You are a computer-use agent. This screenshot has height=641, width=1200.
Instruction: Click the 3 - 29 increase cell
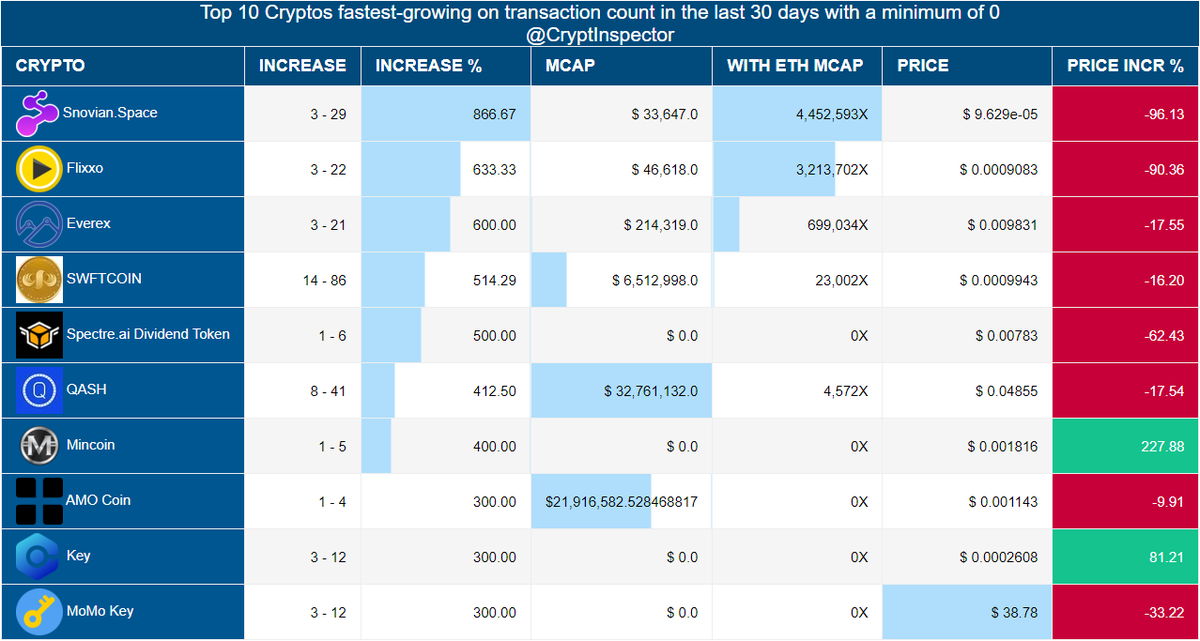[x=303, y=114]
